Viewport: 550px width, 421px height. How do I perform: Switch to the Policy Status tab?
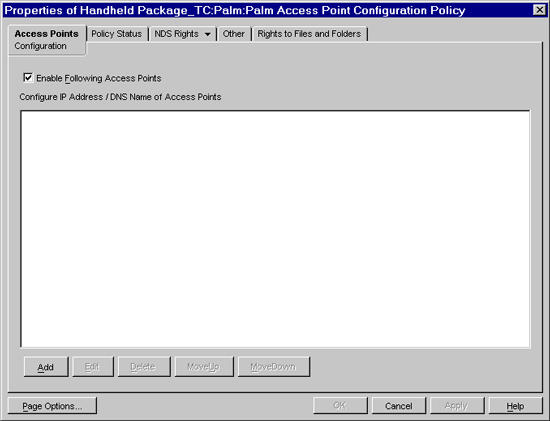(x=116, y=34)
